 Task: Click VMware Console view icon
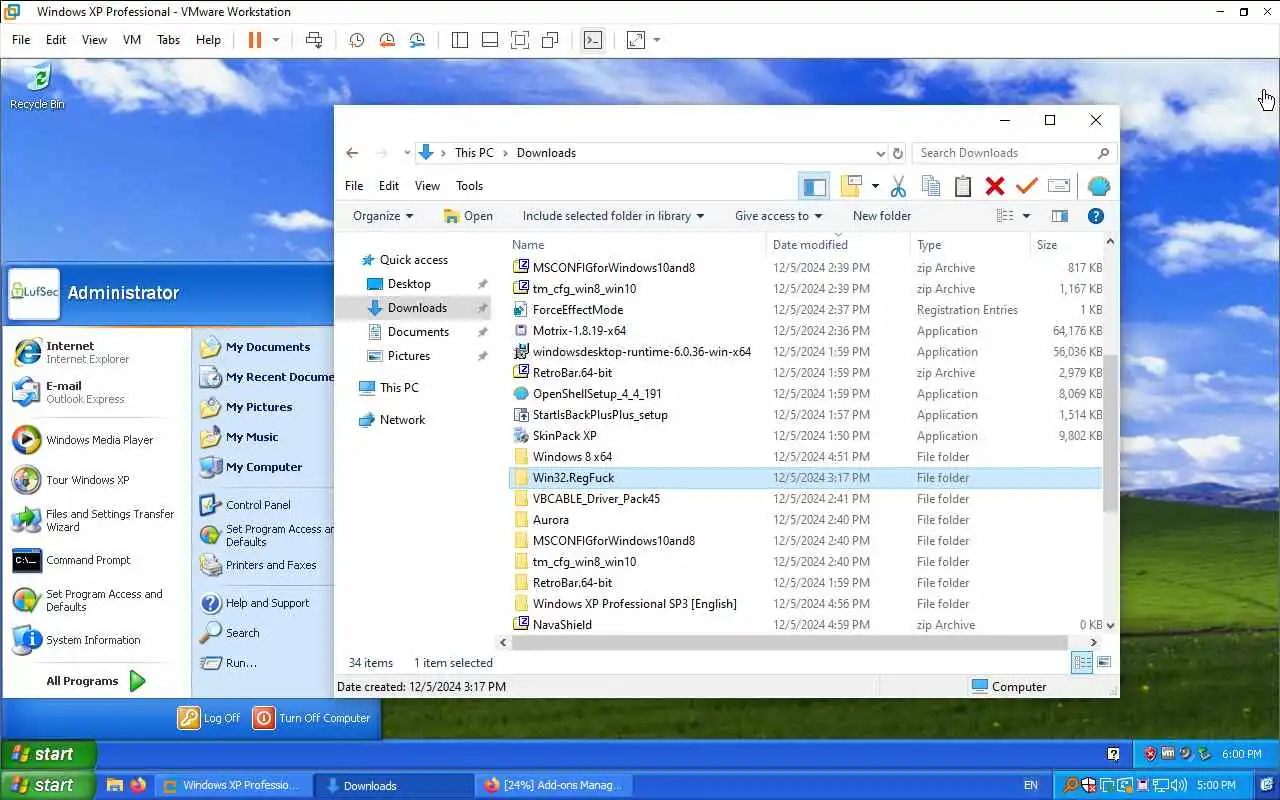click(x=593, y=40)
